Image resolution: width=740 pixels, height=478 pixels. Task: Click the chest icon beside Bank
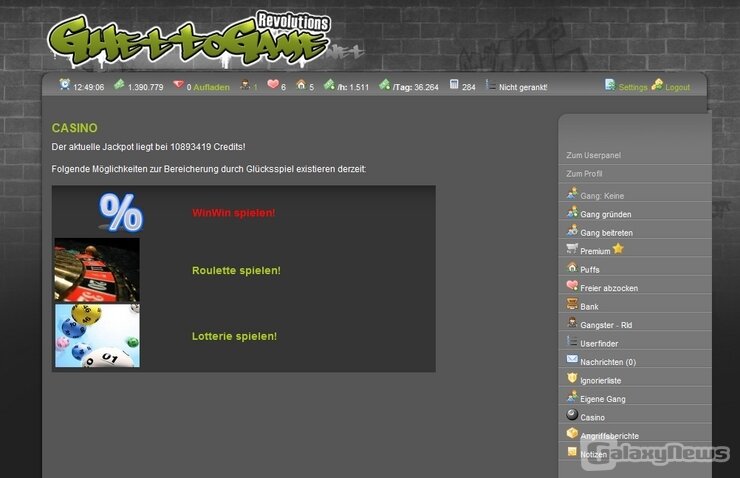click(572, 304)
